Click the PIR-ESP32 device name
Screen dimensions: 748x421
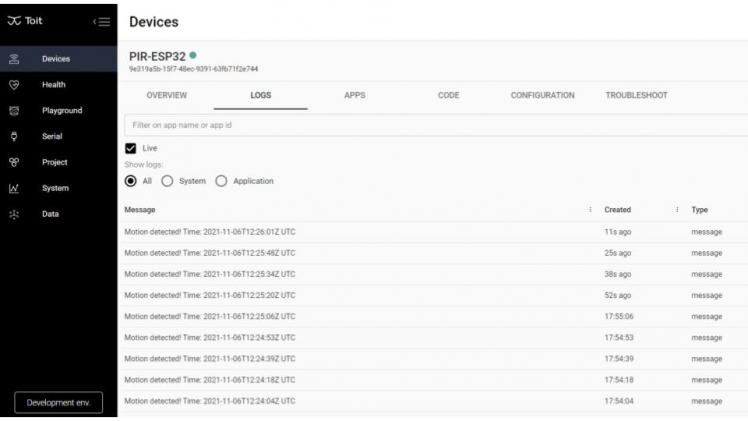coord(157,56)
